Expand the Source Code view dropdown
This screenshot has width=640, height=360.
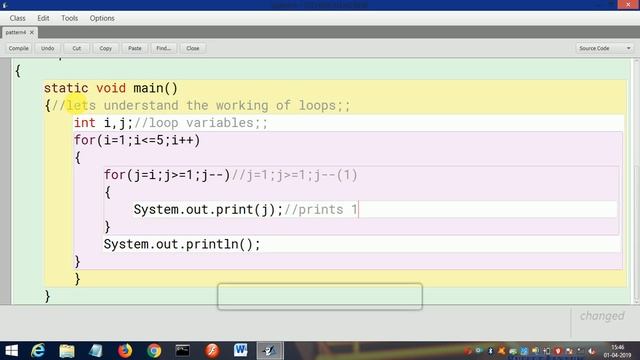[x=605, y=48]
